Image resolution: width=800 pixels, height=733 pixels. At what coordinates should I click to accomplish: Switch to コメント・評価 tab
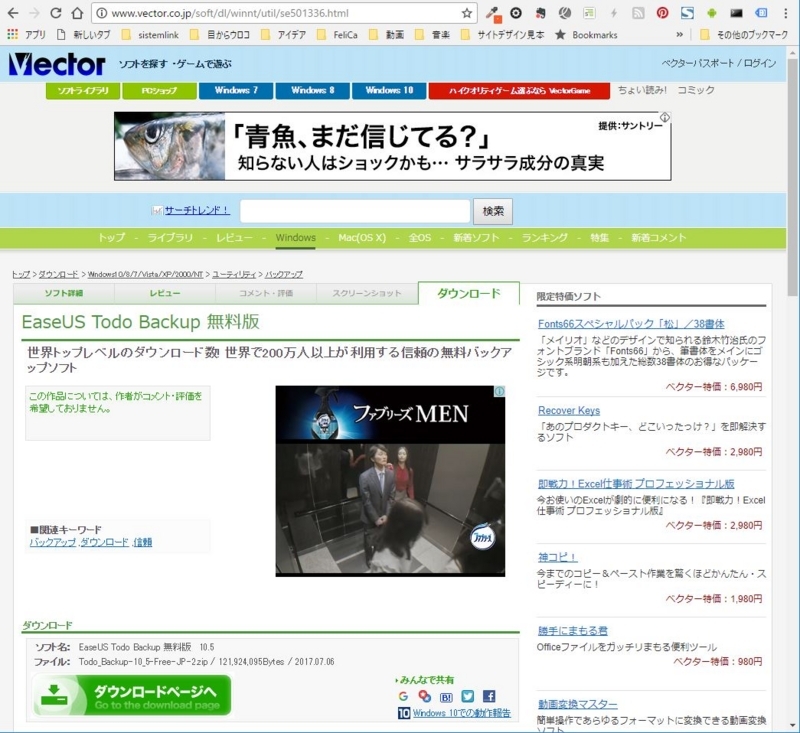coord(266,293)
